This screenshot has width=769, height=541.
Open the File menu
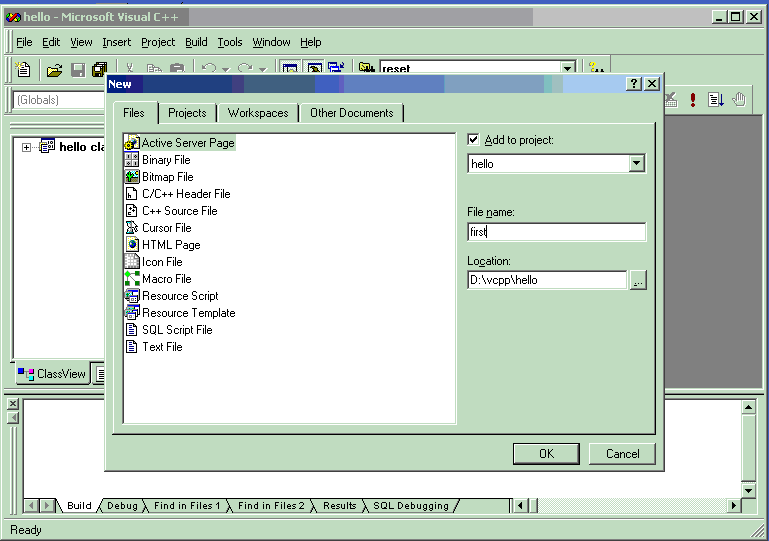24,42
